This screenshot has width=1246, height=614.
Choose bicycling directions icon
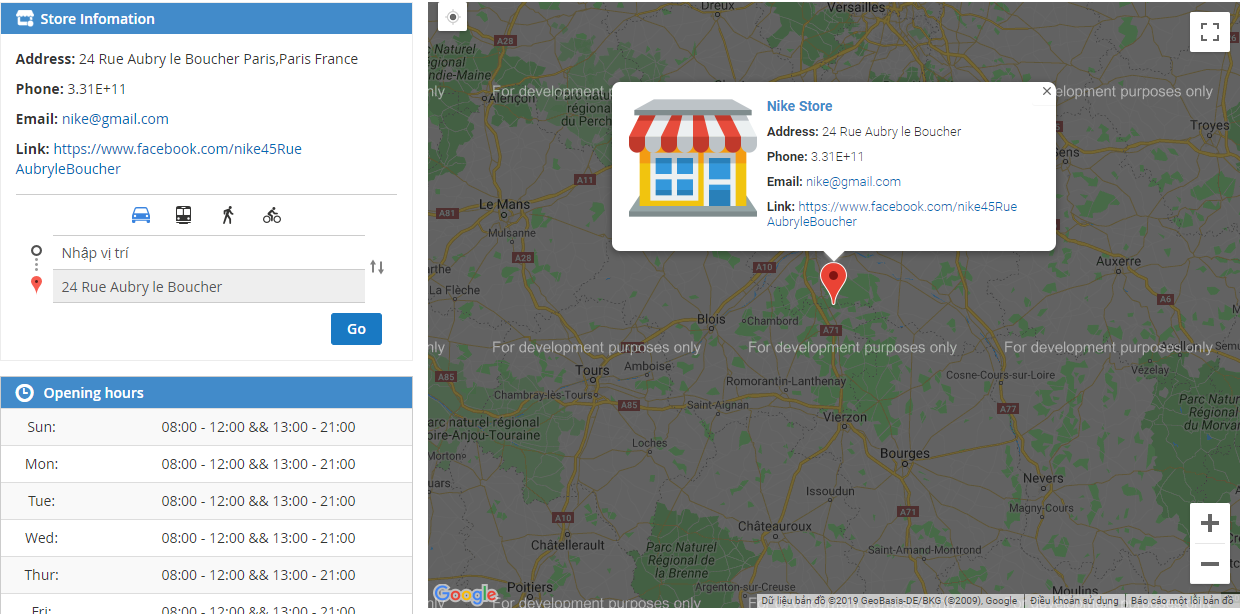click(x=272, y=215)
